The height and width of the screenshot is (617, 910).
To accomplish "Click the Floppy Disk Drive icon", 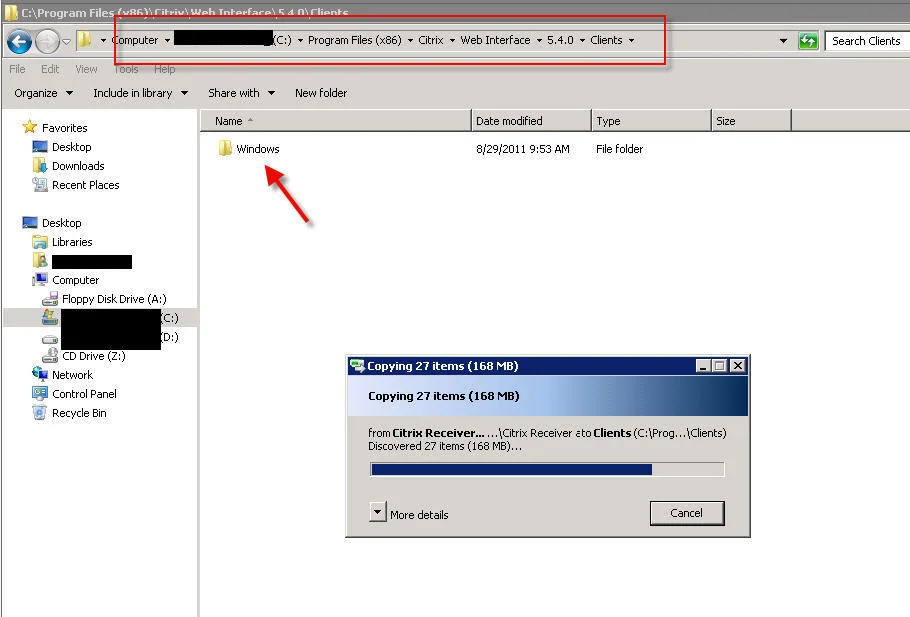I will [50, 298].
